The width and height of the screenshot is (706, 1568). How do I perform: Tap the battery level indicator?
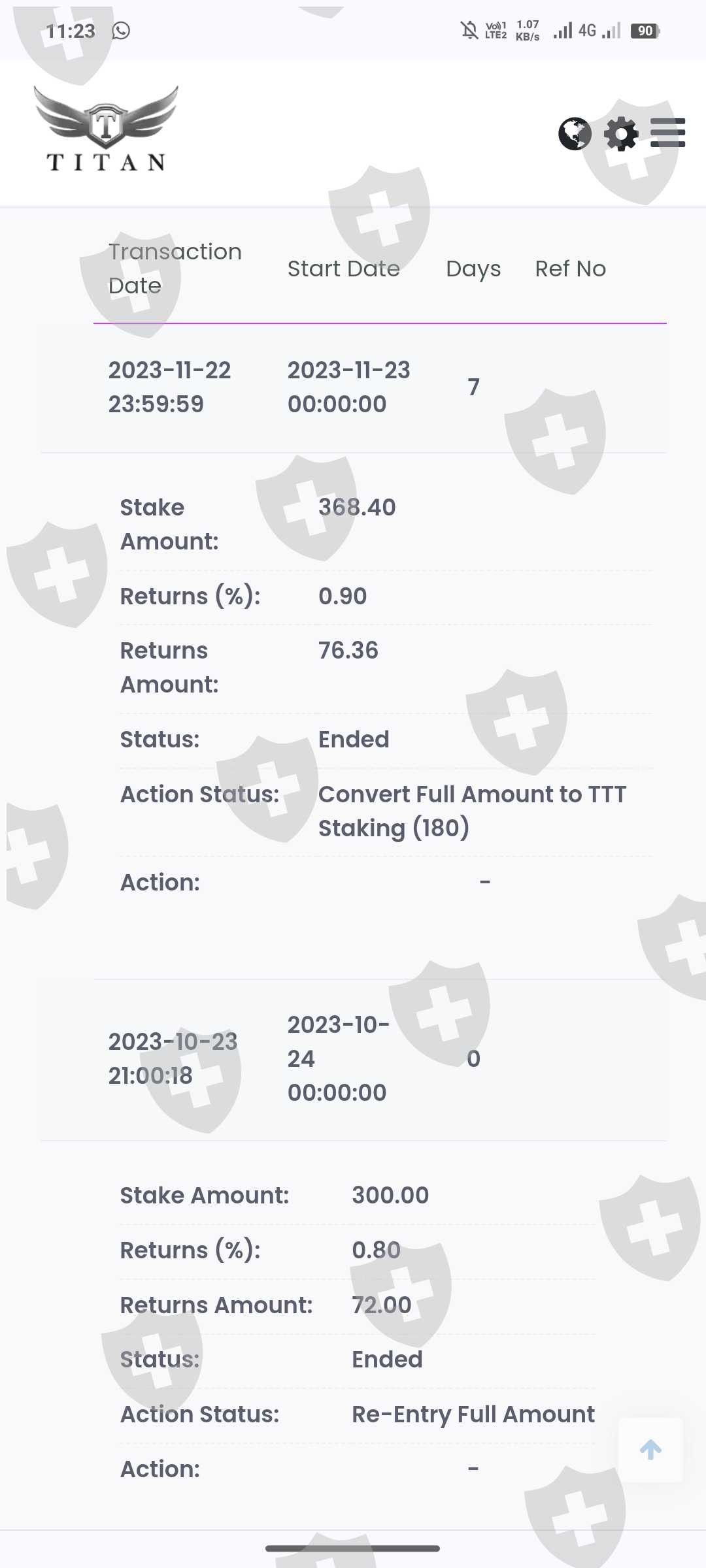tap(645, 31)
